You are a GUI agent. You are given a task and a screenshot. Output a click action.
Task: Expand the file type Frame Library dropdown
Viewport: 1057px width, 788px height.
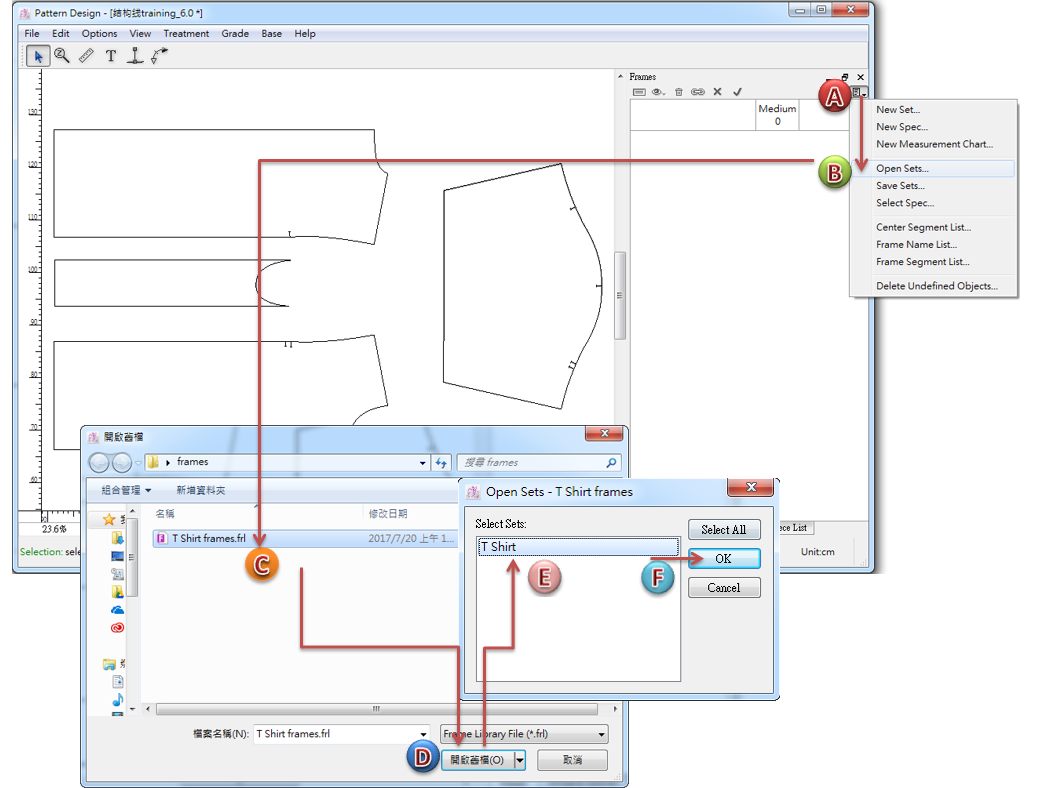[x=601, y=735]
